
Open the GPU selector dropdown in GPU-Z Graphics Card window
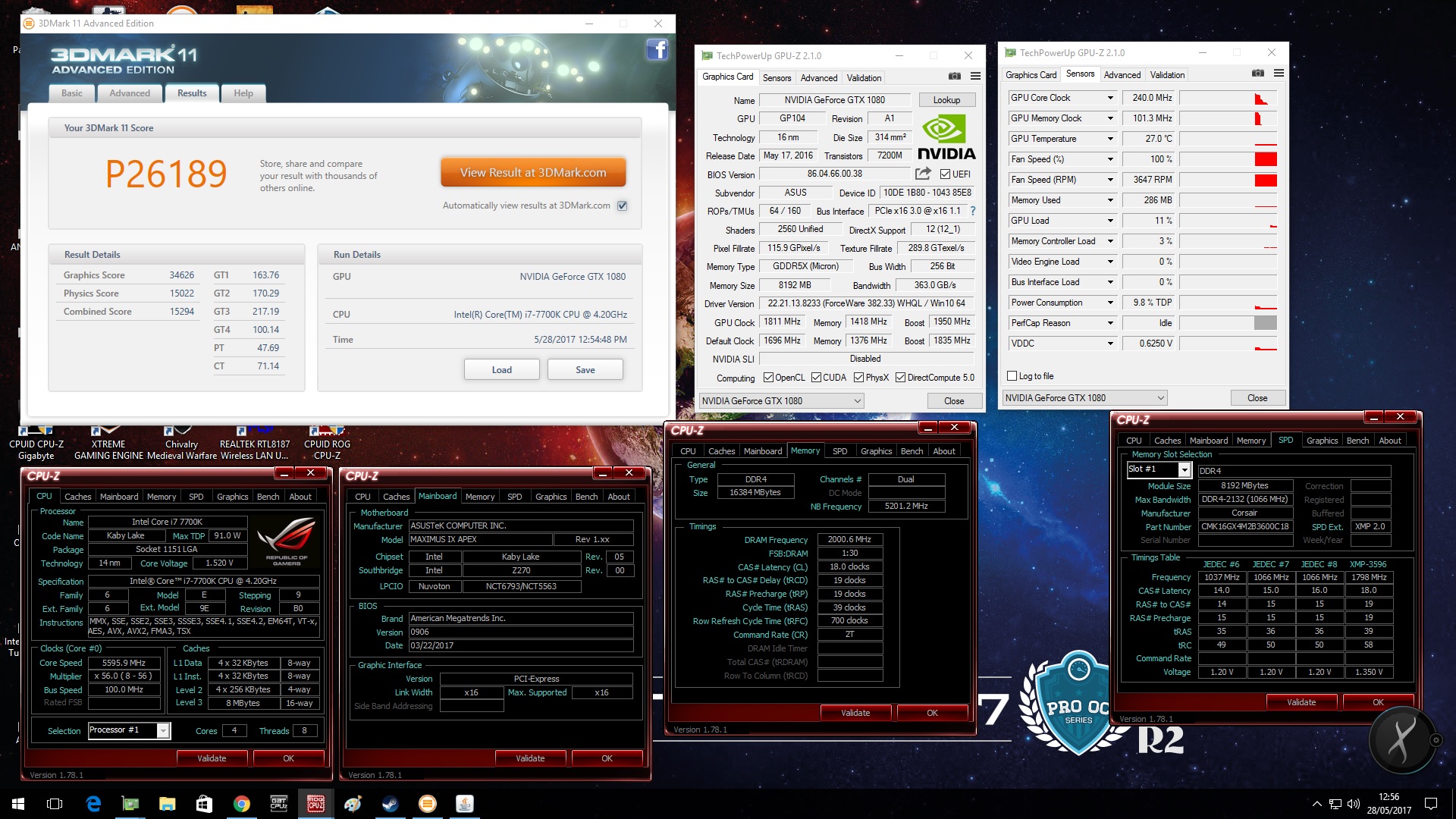[781, 401]
